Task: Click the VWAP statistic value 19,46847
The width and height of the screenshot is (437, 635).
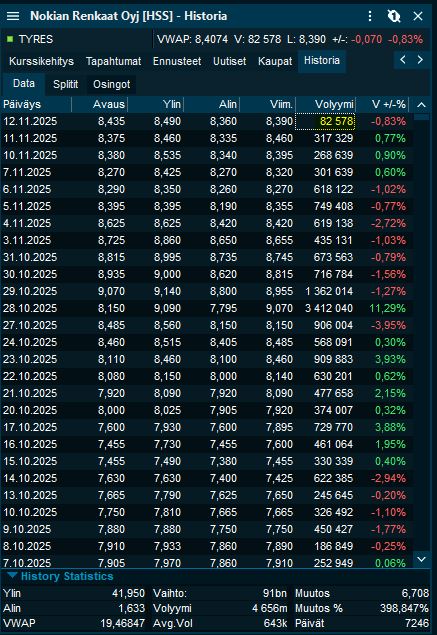Action: tap(122, 624)
